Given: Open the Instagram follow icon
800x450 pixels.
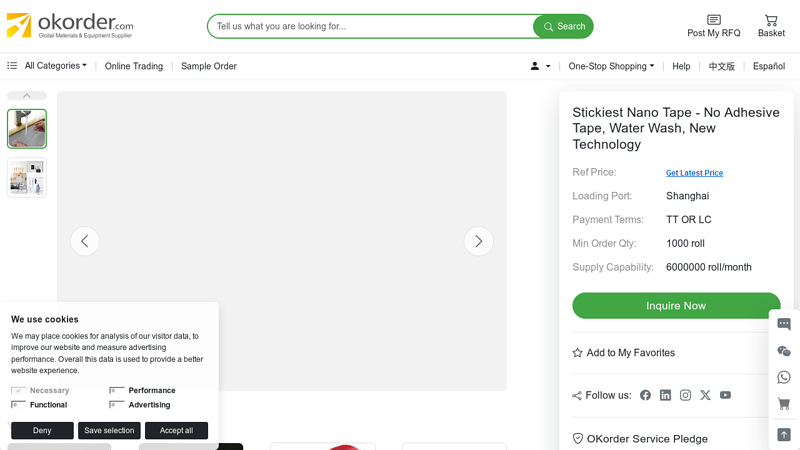Looking at the screenshot, I should pos(685,395).
